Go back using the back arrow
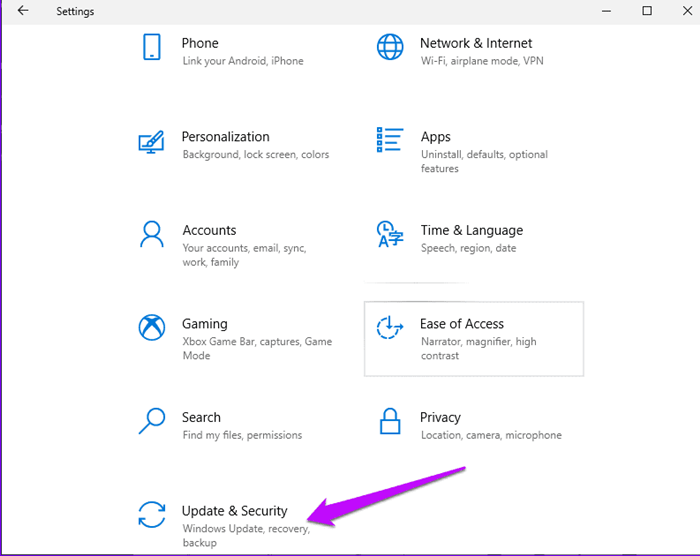 [x=23, y=11]
